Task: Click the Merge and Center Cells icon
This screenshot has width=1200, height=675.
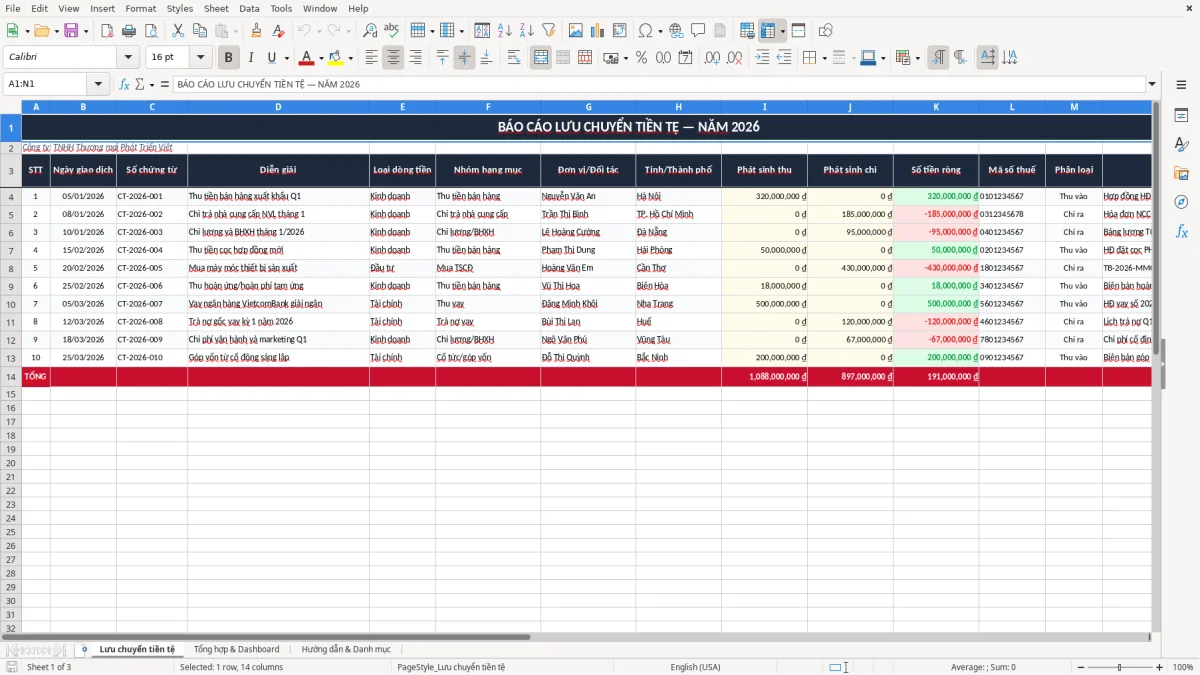Action: [x=541, y=58]
